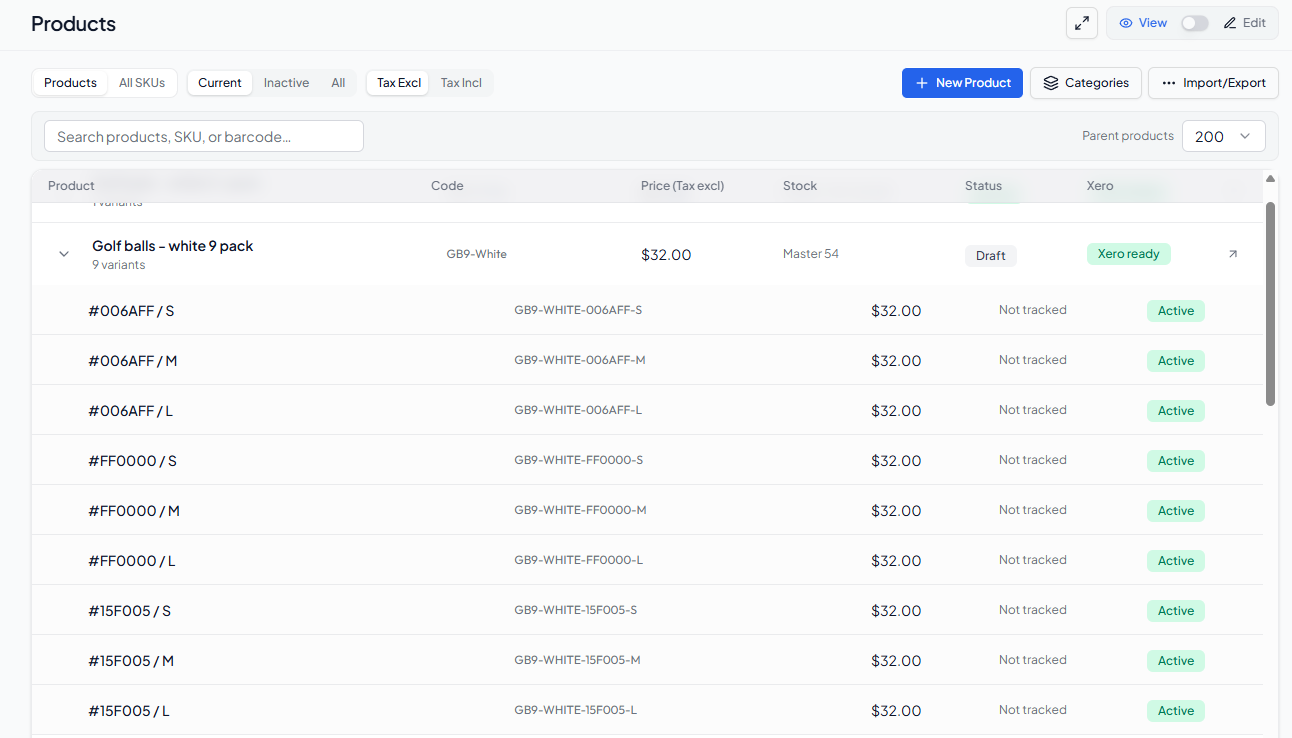Collapse the Golf balls - white 9 pack row
This screenshot has width=1292, height=738.
tap(64, 254)
